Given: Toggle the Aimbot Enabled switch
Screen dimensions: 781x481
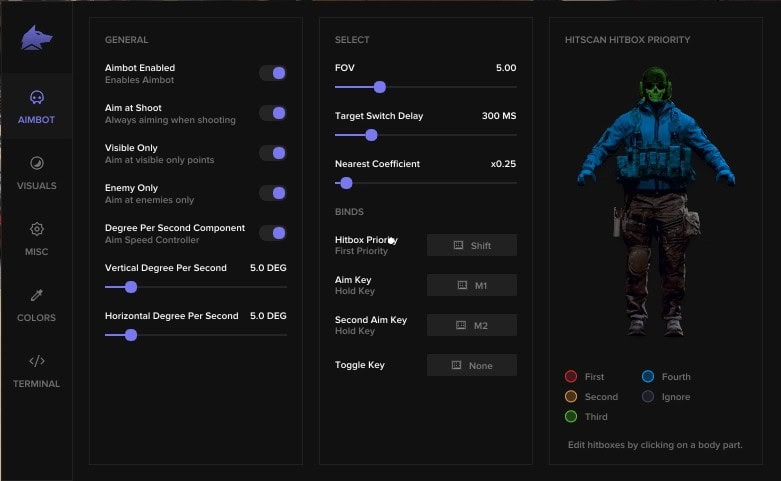Looking at the screenshot, I should (273, 73).
